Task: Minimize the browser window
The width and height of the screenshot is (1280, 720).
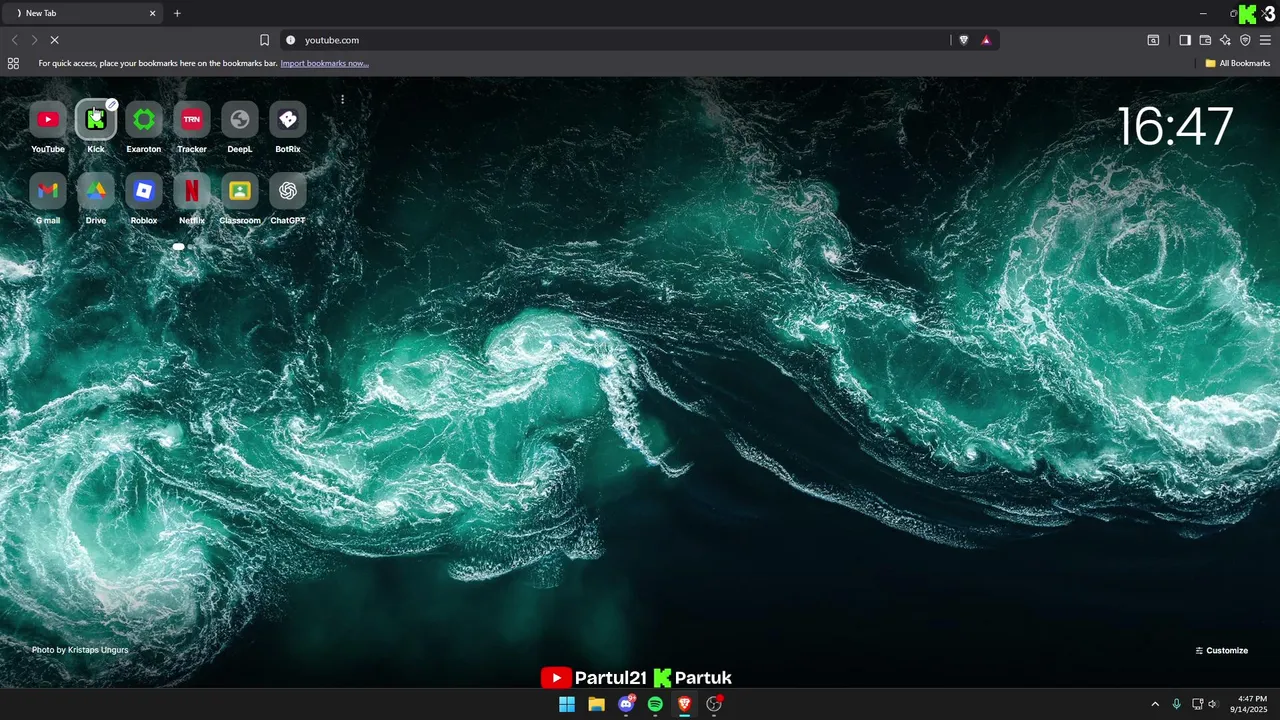Action: (x=1203, y=13)
